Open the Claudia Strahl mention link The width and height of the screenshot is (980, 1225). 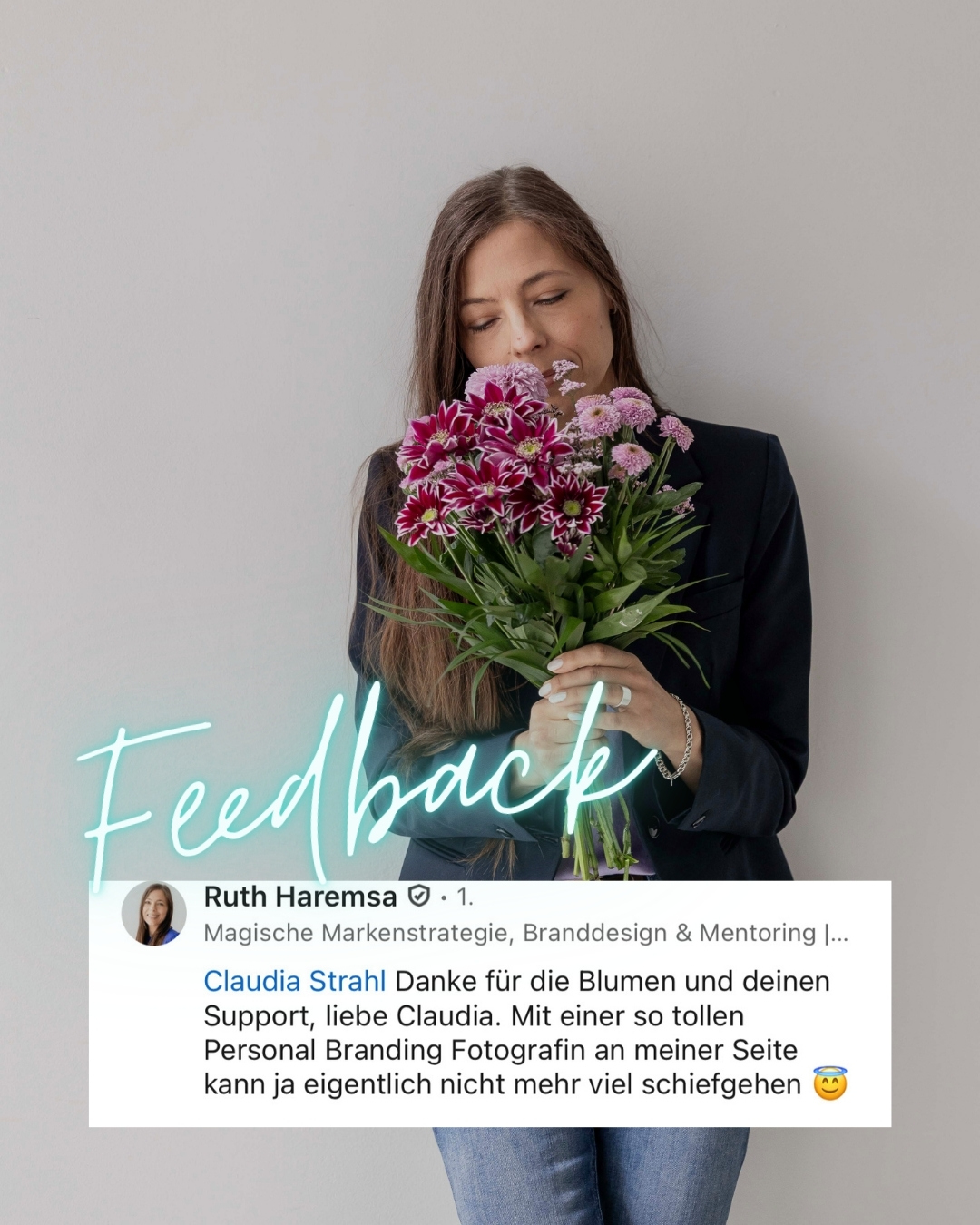click(x=295, y=981)
